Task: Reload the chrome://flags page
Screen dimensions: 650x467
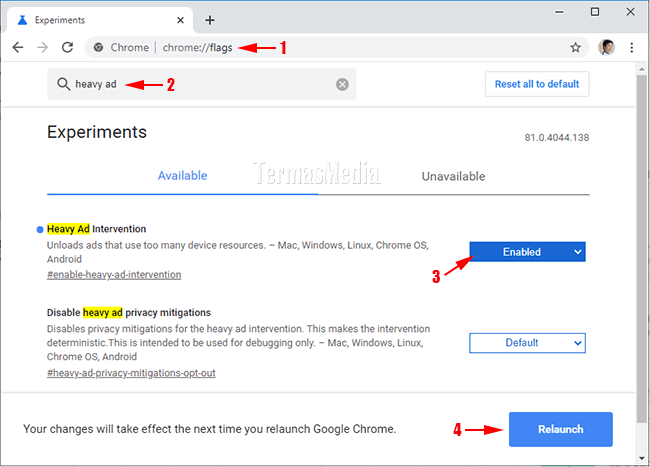Action: tap(68, 48)
